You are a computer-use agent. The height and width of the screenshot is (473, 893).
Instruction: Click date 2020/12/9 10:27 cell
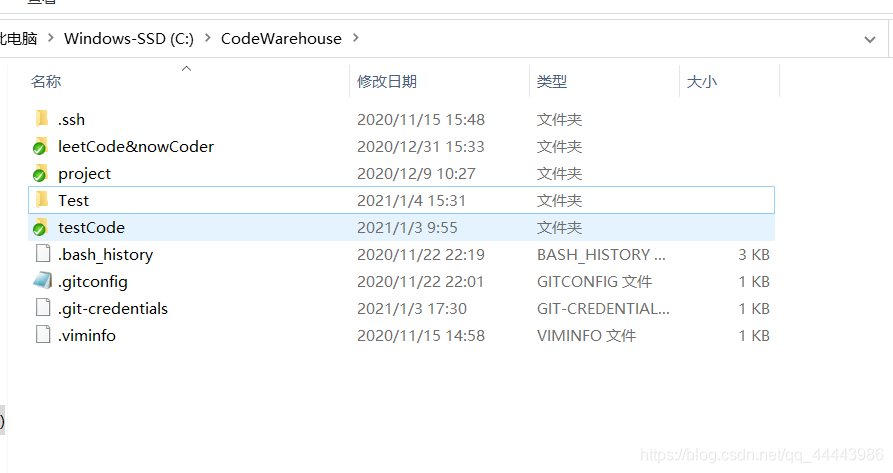coord(416,174)
